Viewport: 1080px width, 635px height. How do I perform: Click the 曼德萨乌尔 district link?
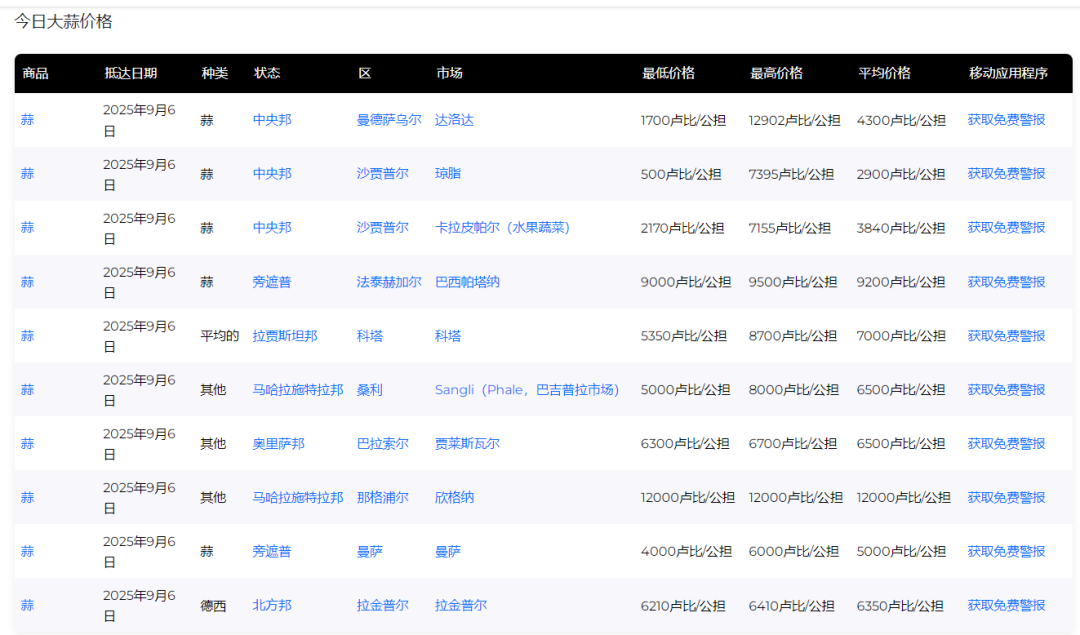click(389, 120)
